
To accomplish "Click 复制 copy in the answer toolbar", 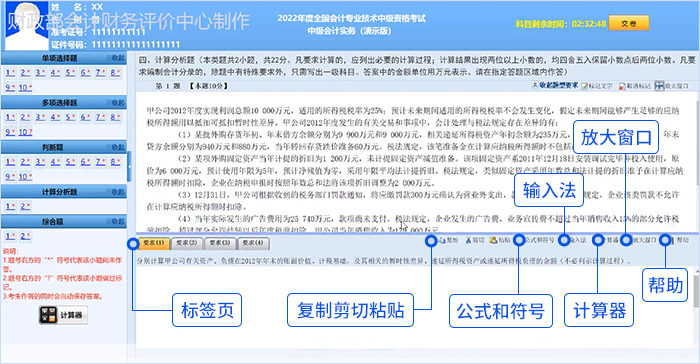I will pos(448,240).
